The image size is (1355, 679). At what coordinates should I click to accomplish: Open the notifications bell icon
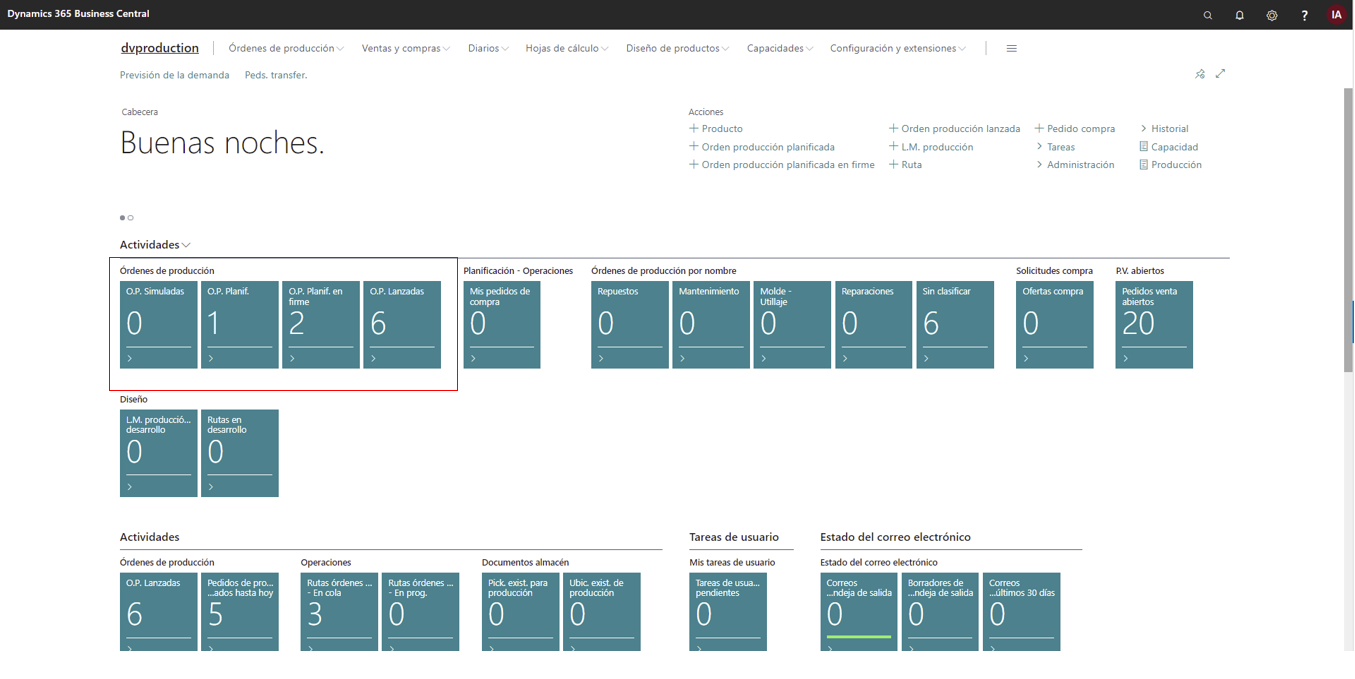[1240, 15]
